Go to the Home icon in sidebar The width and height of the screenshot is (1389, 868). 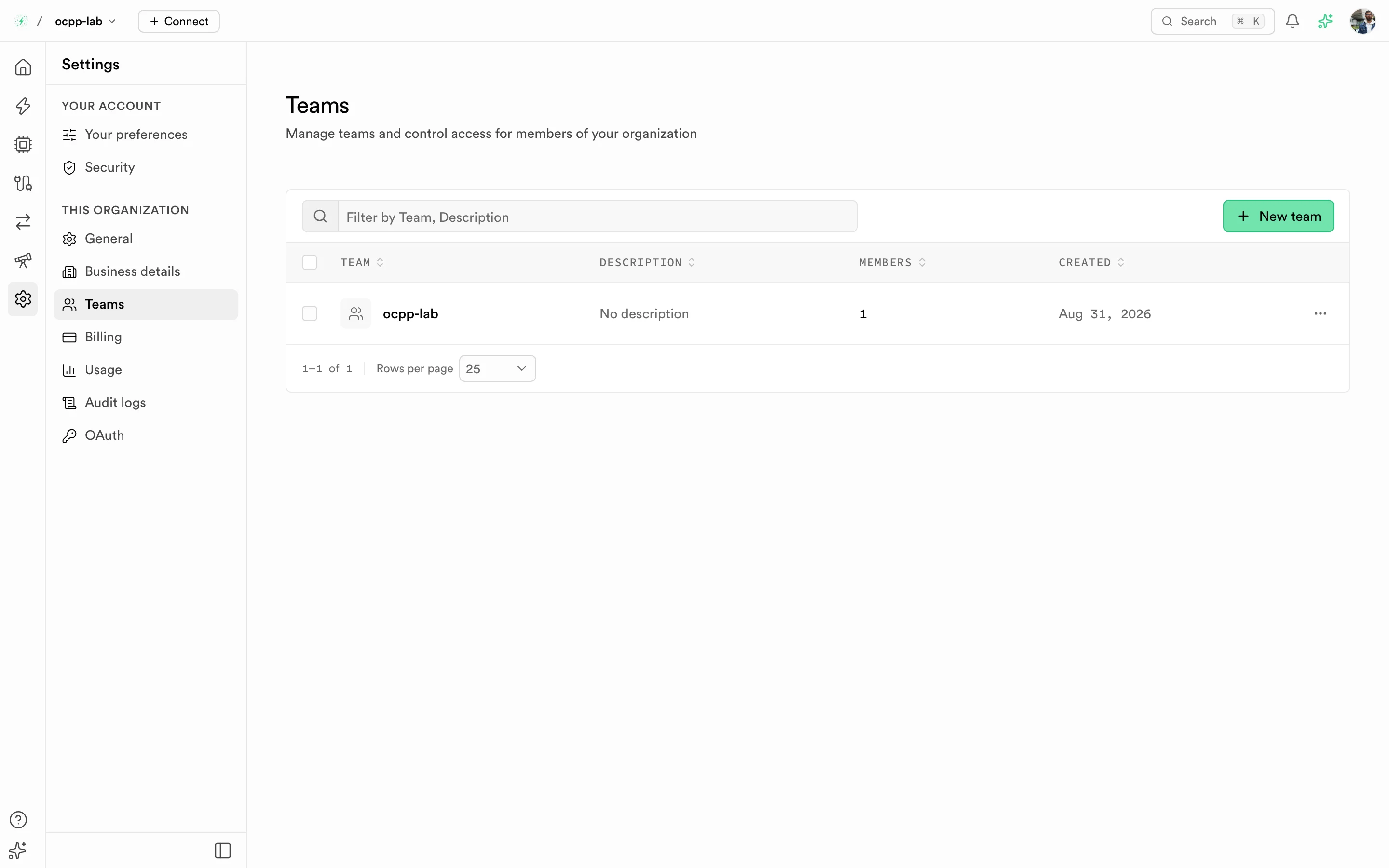(23, 67)
